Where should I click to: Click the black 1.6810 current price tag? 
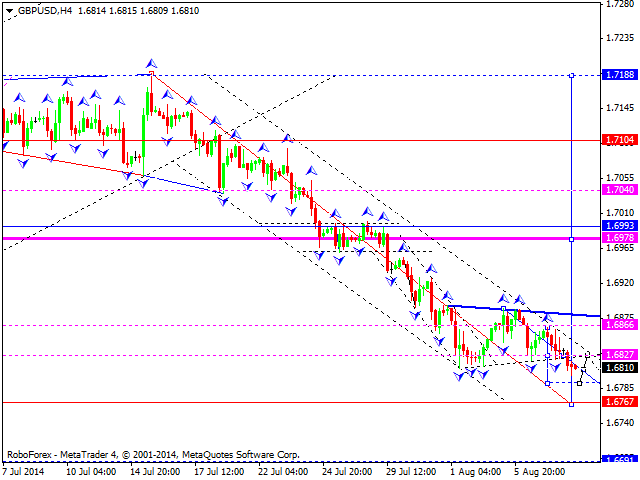pos(620,367)
